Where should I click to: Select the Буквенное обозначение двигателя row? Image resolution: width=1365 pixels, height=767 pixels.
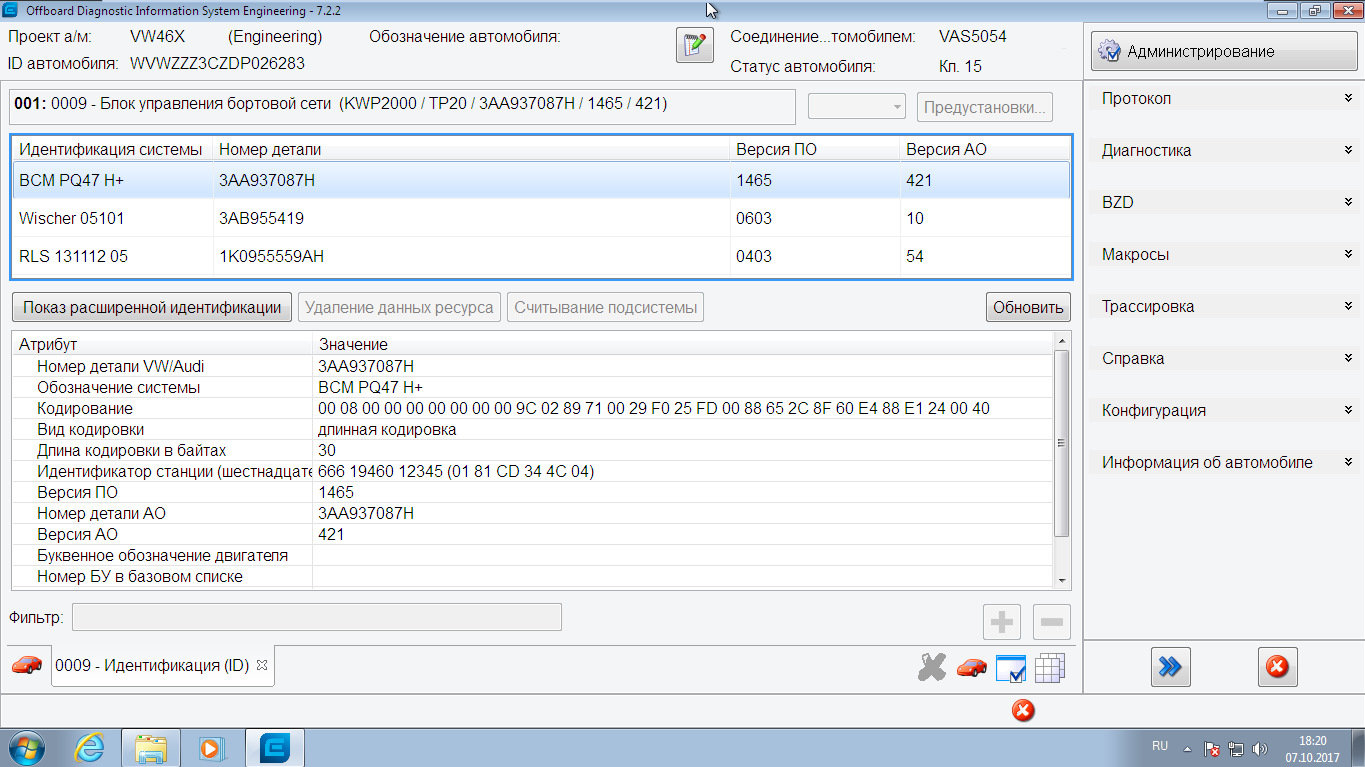click(x=533, y=555)
